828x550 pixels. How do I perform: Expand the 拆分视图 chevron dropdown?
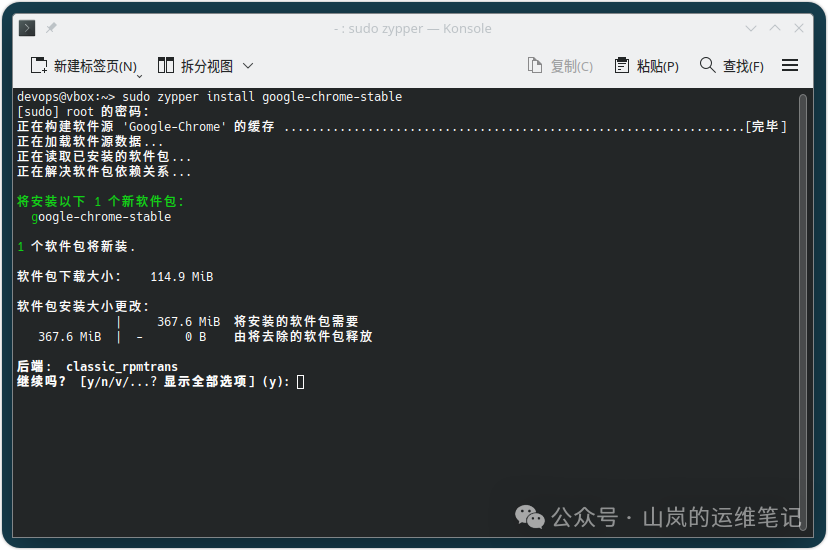248,66
